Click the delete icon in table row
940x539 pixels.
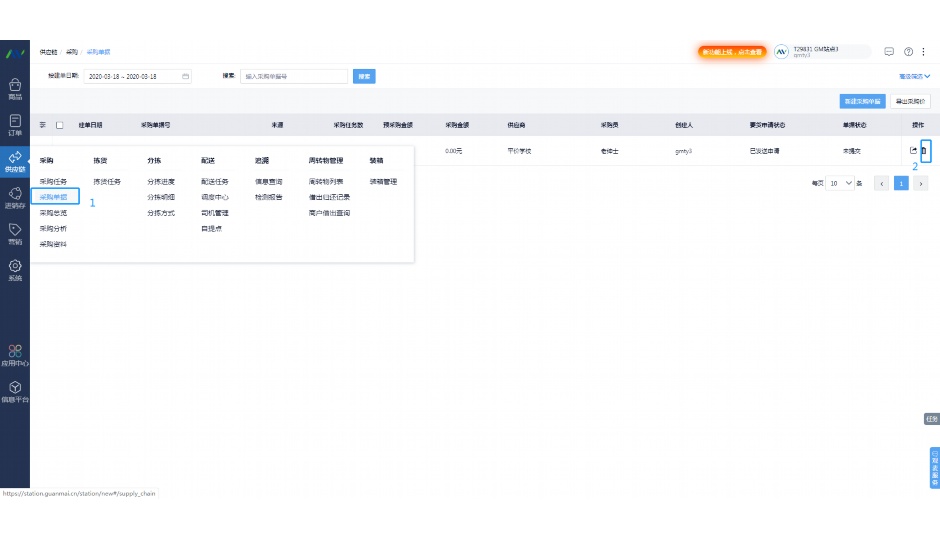924,150
